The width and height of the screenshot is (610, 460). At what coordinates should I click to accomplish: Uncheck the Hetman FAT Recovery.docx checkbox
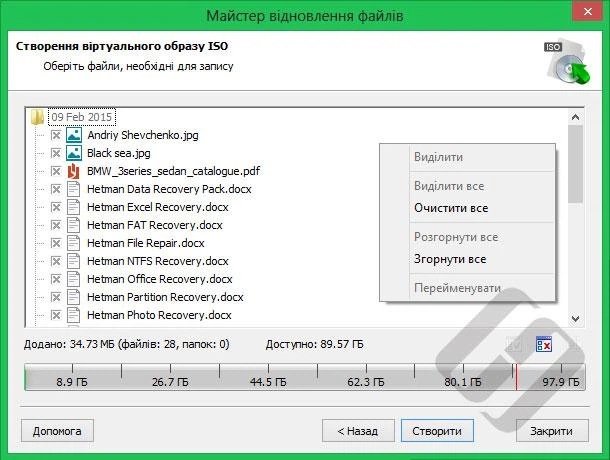coord(56,225)
